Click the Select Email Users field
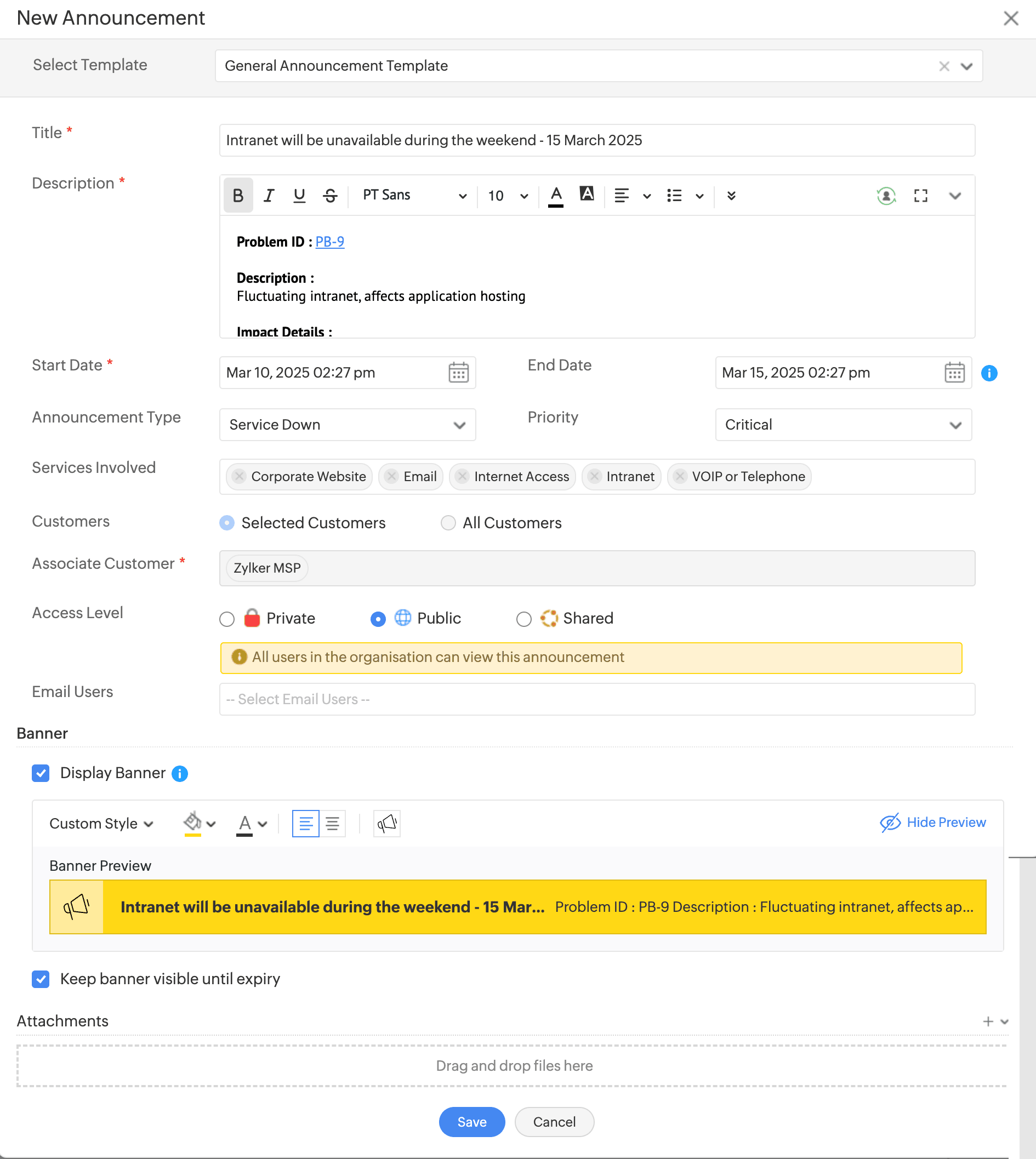 [596, 699]
